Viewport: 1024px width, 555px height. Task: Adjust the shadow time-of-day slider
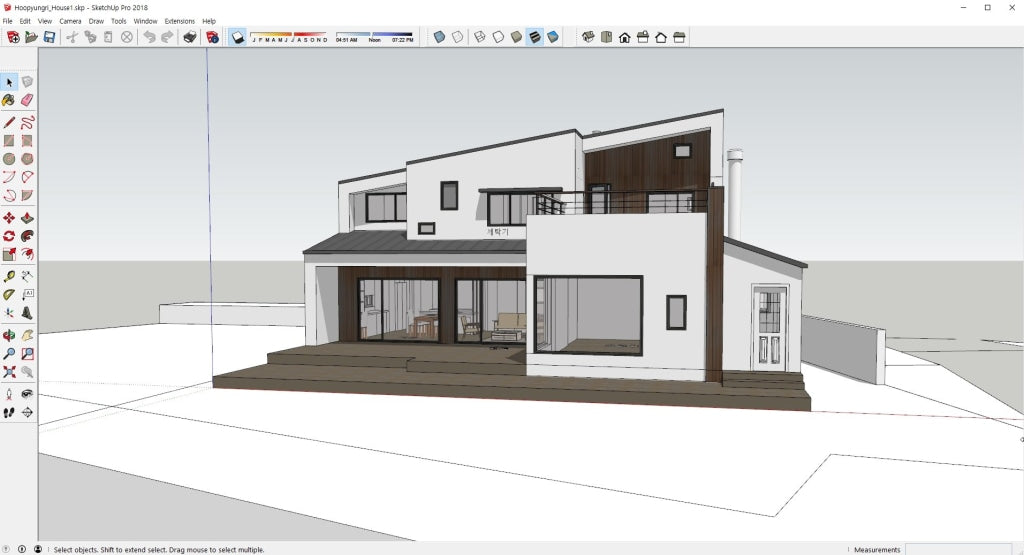click(x=374, y=37)
